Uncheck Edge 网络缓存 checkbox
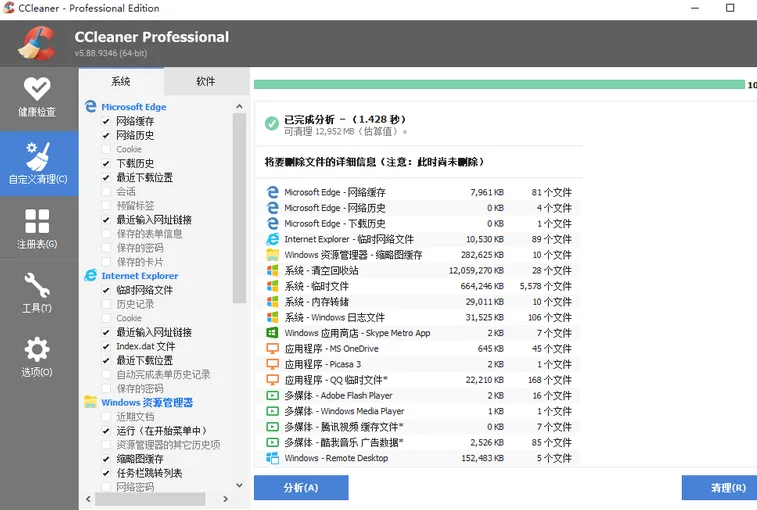757x510 pixels. [106, 121]
